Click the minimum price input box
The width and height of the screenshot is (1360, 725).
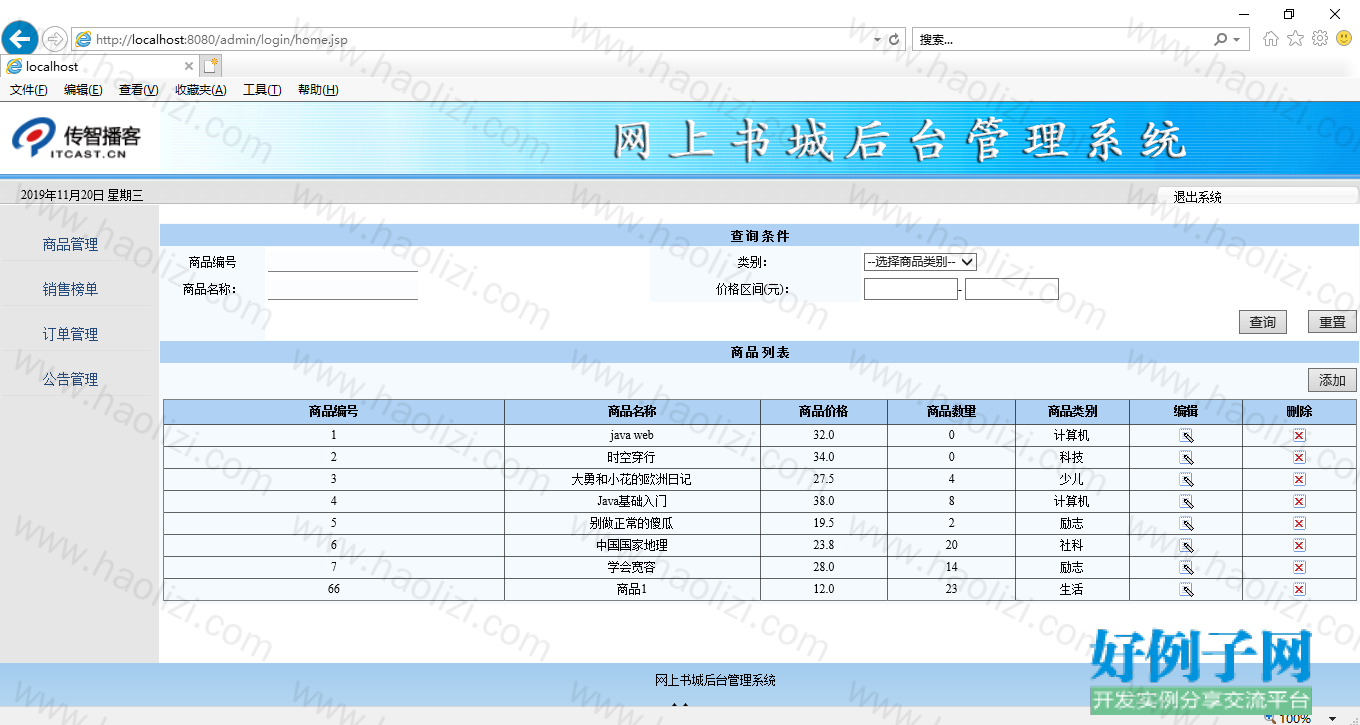[x=911, y=289]
